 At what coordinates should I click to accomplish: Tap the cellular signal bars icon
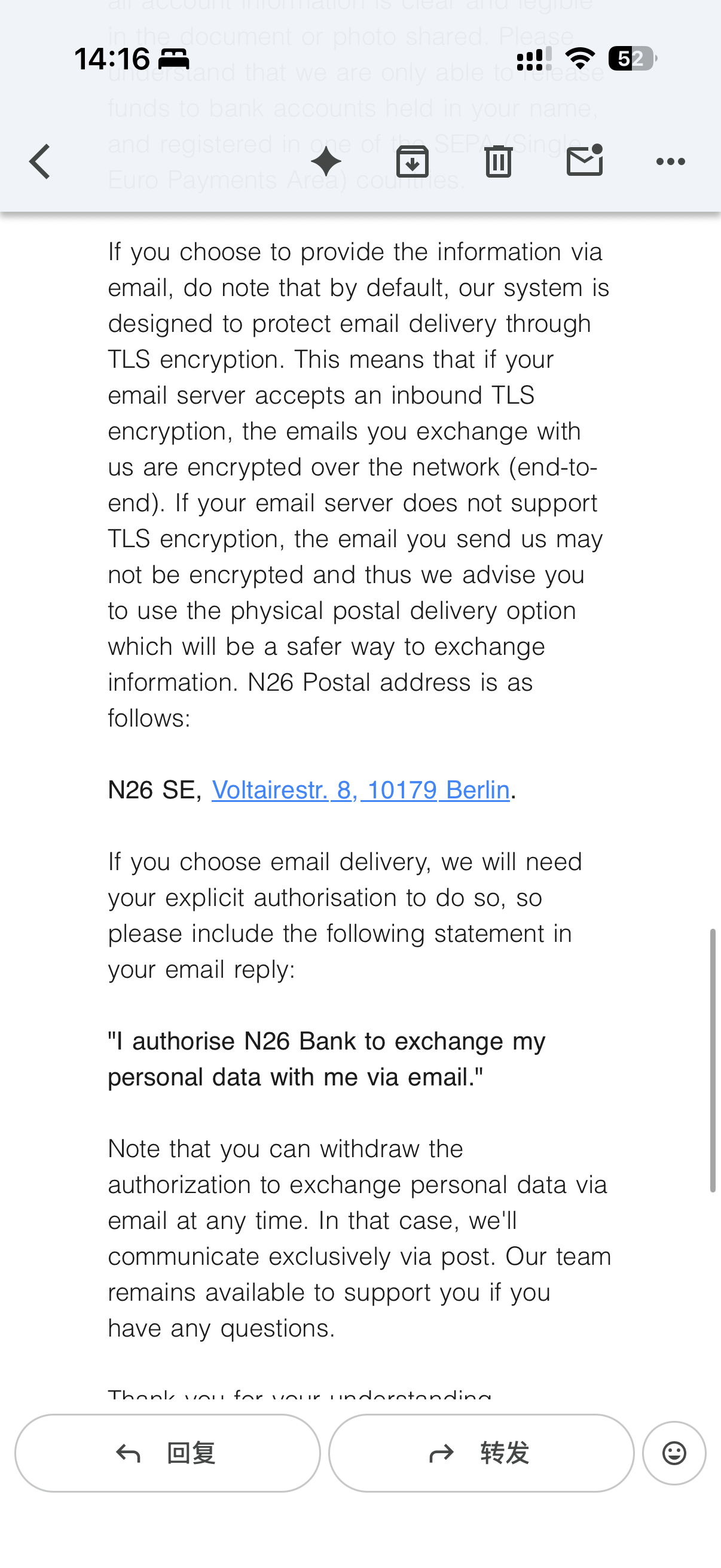point(534,59)
